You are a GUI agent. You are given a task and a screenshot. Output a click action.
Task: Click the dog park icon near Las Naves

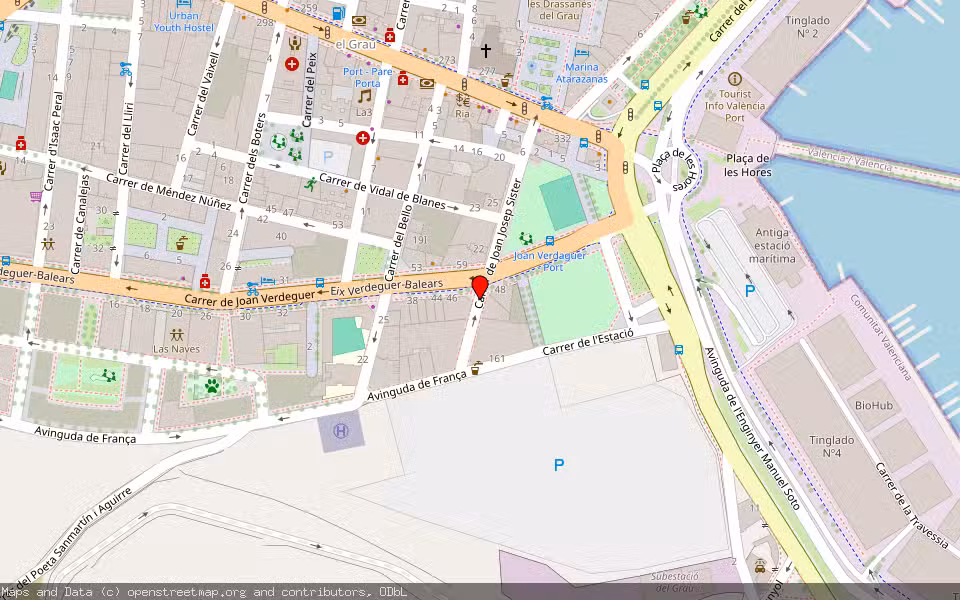tap(213, 387)
